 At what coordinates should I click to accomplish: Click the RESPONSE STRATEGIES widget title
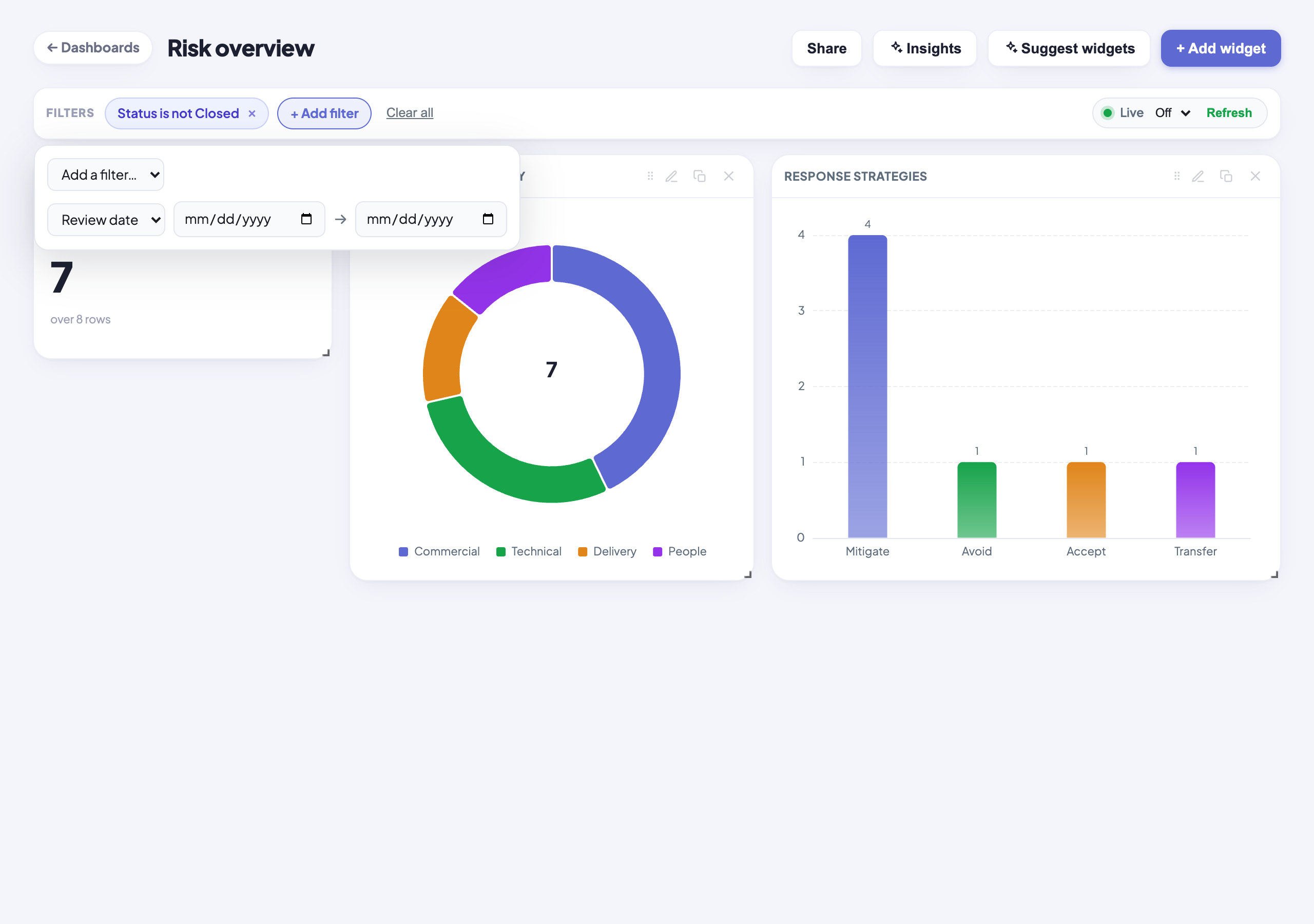pyautogui.click(x=855, y=176)
